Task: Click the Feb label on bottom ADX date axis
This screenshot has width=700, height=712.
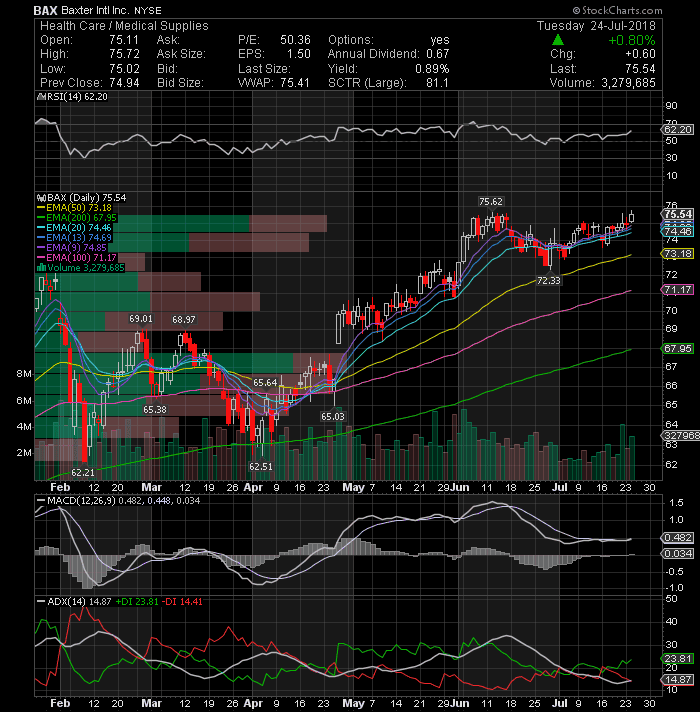Action: pyautogui.click(x=60, y=703)
